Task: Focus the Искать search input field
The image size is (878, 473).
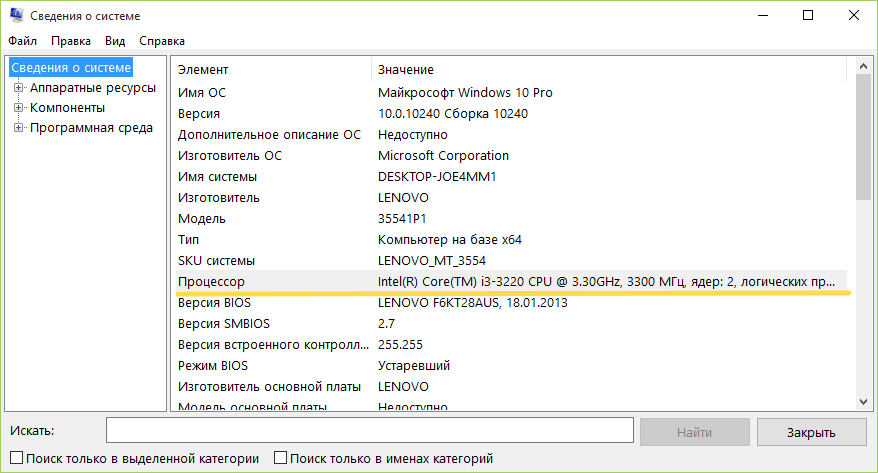Action: click(370, 430)
